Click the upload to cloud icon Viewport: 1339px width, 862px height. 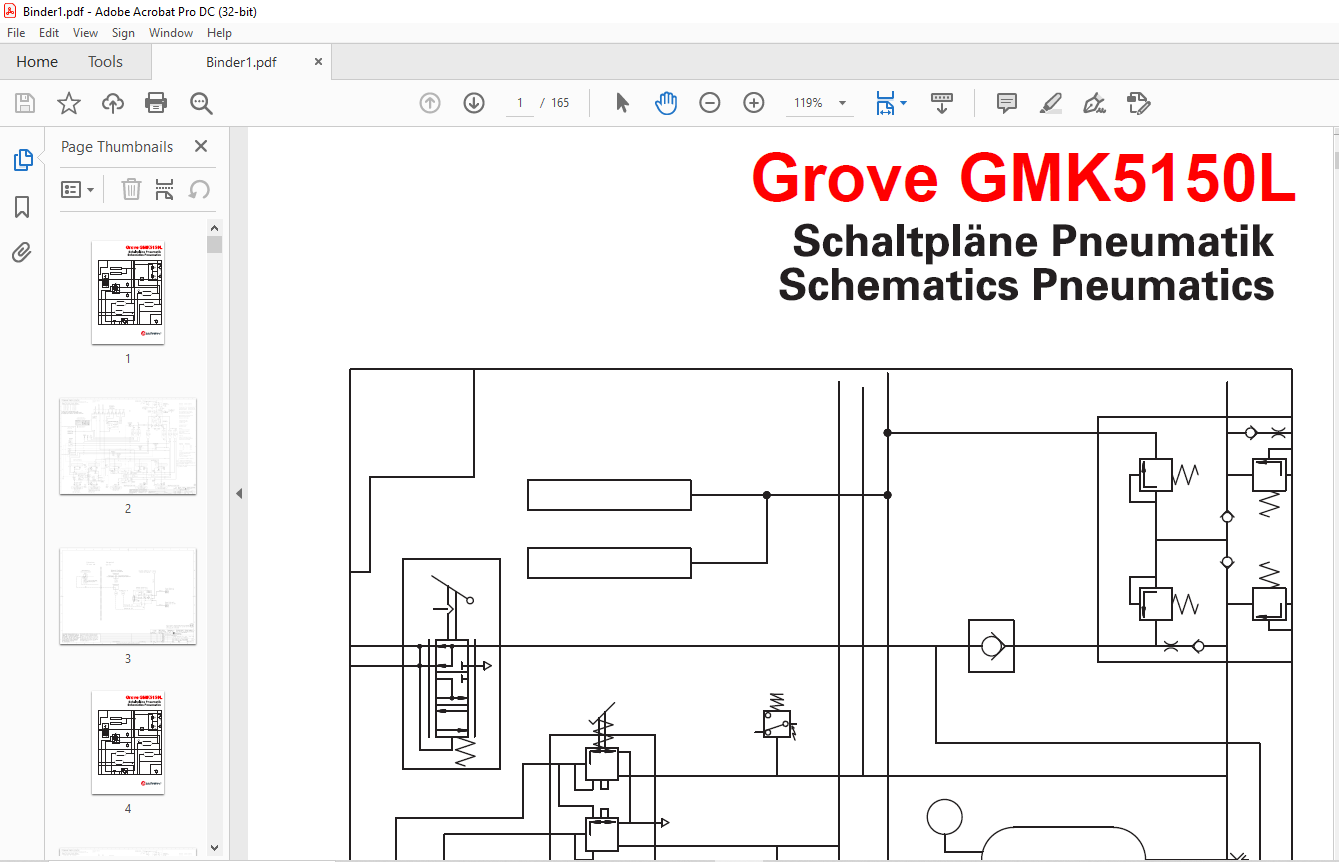pos(113,103)
